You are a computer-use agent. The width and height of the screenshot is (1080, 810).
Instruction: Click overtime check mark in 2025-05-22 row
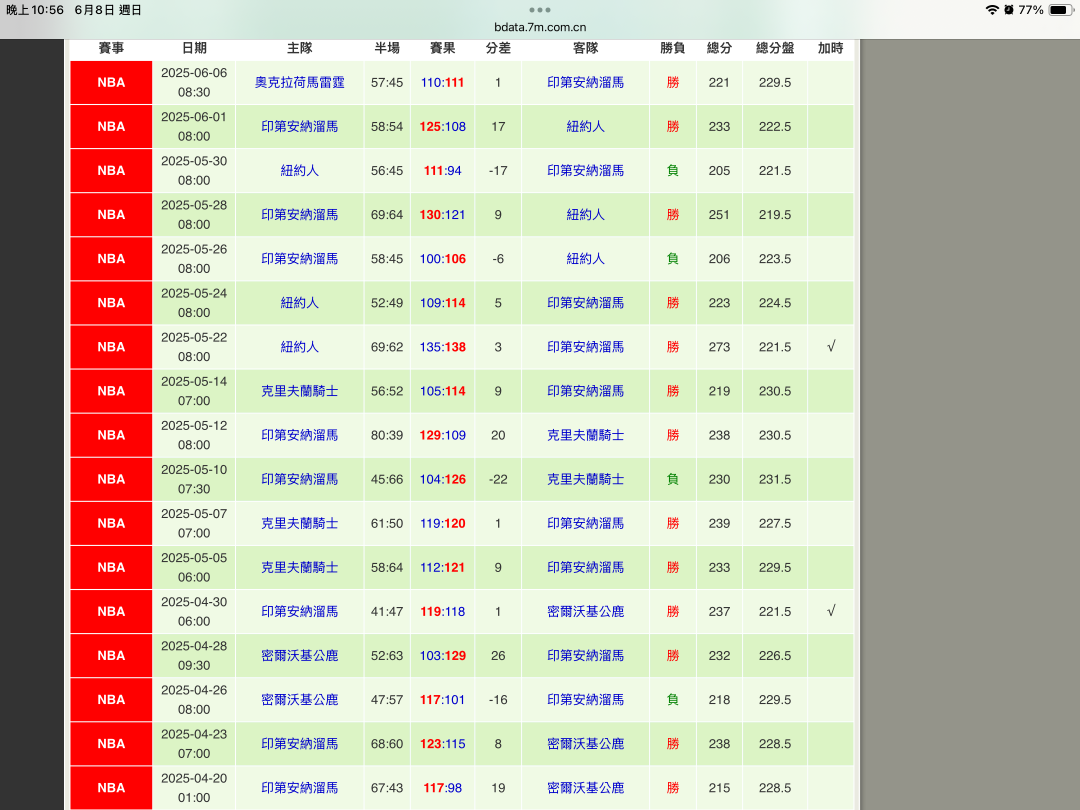pos(831,346)
